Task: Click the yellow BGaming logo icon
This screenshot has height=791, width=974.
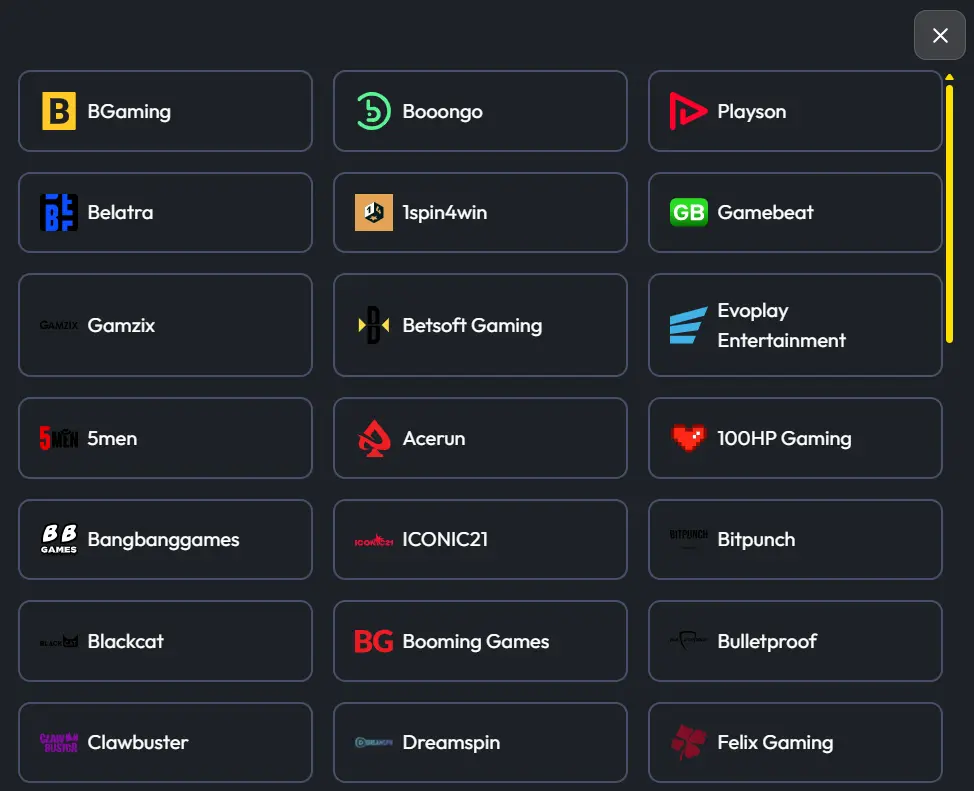Action: tap(59, 111)
